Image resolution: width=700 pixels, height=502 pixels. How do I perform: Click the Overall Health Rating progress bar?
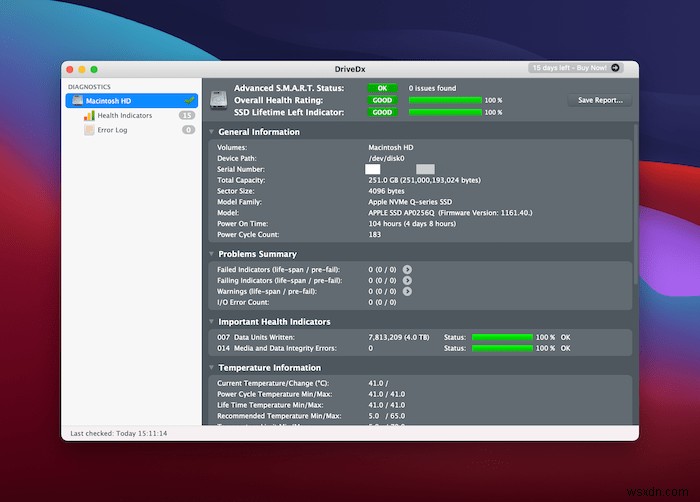[x=445, y=100]
